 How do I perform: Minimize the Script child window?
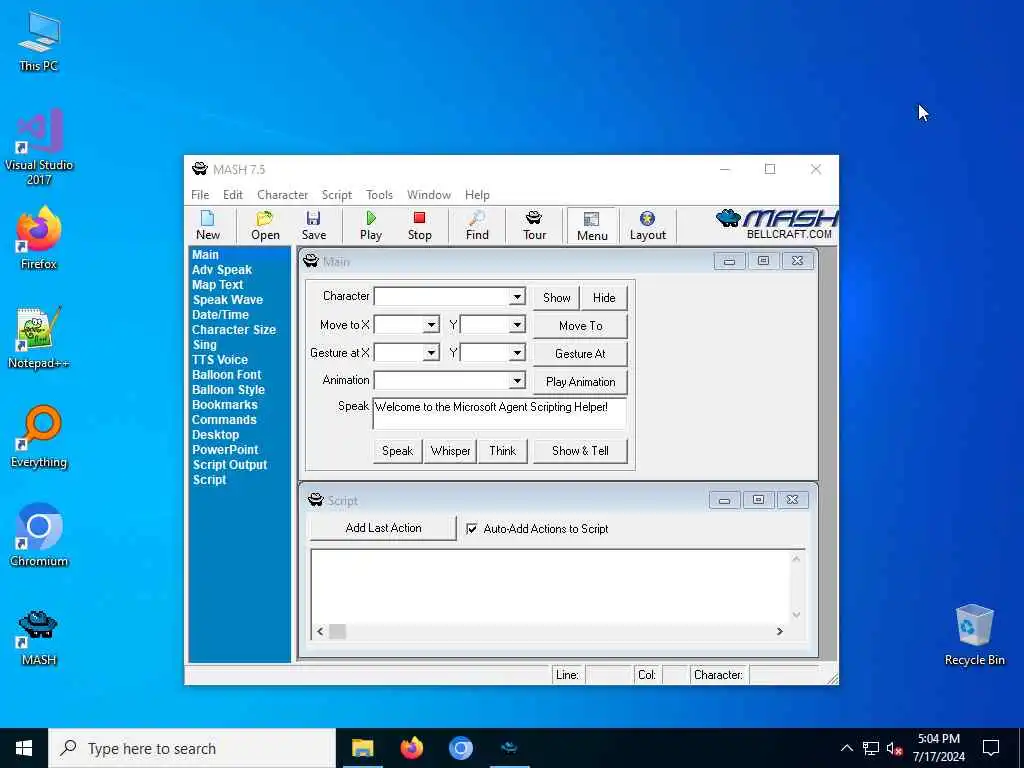pyautogui.click(x=724, y=500)
